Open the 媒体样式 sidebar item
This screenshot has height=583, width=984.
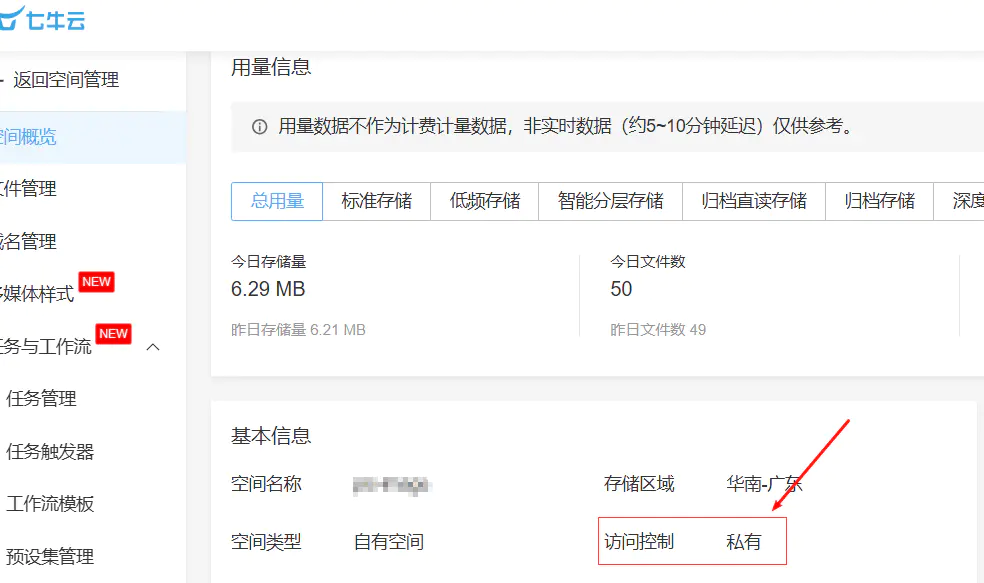coord(38,294)
